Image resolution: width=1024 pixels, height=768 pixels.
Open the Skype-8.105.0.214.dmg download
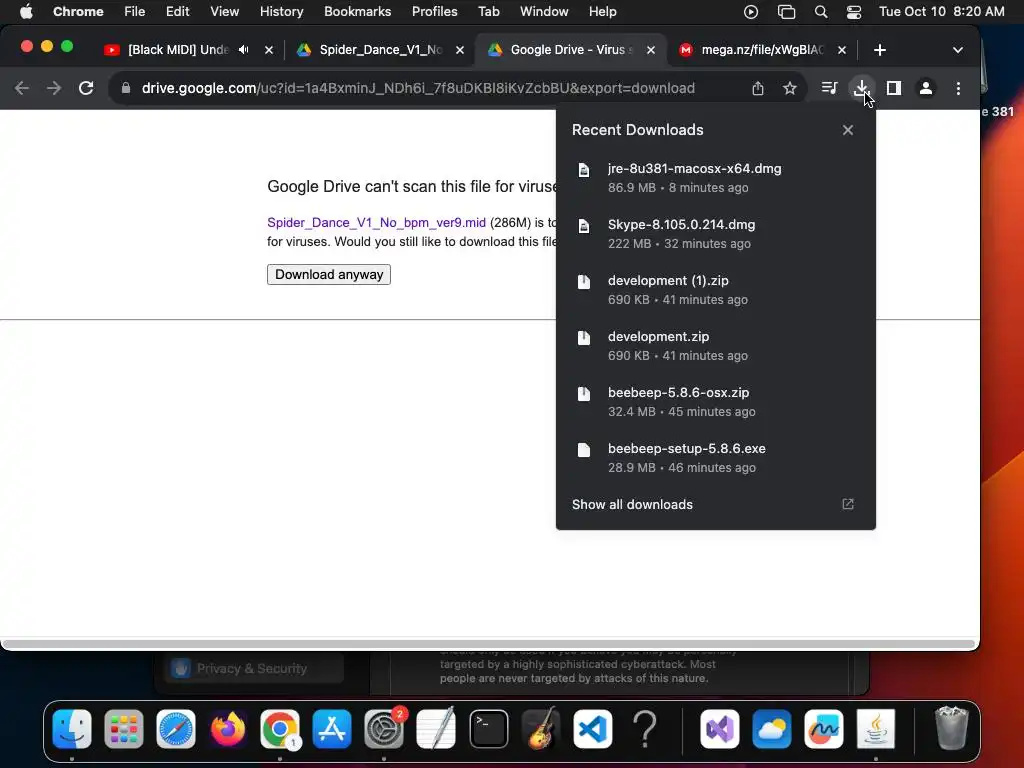pyautogui.click(x=716, y=234)
